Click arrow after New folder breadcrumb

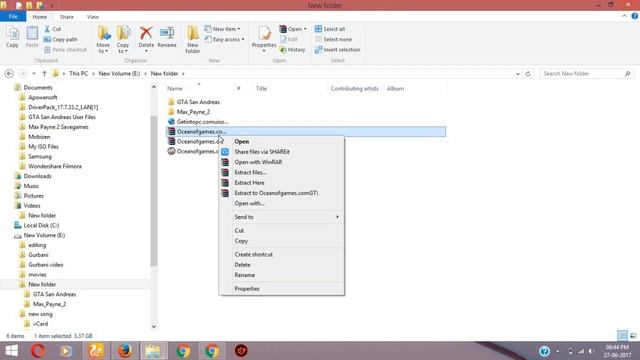(183, 74)
